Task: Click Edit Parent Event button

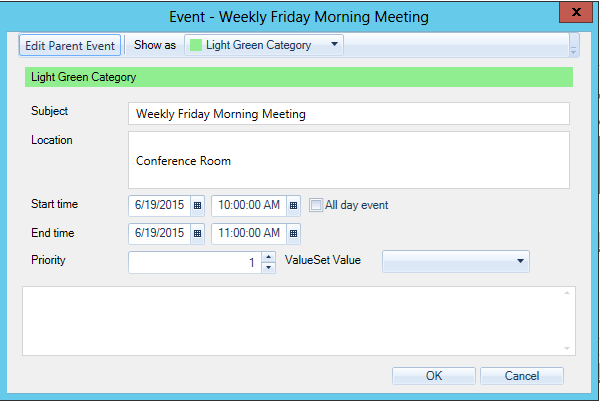Action: coord(70,46)
